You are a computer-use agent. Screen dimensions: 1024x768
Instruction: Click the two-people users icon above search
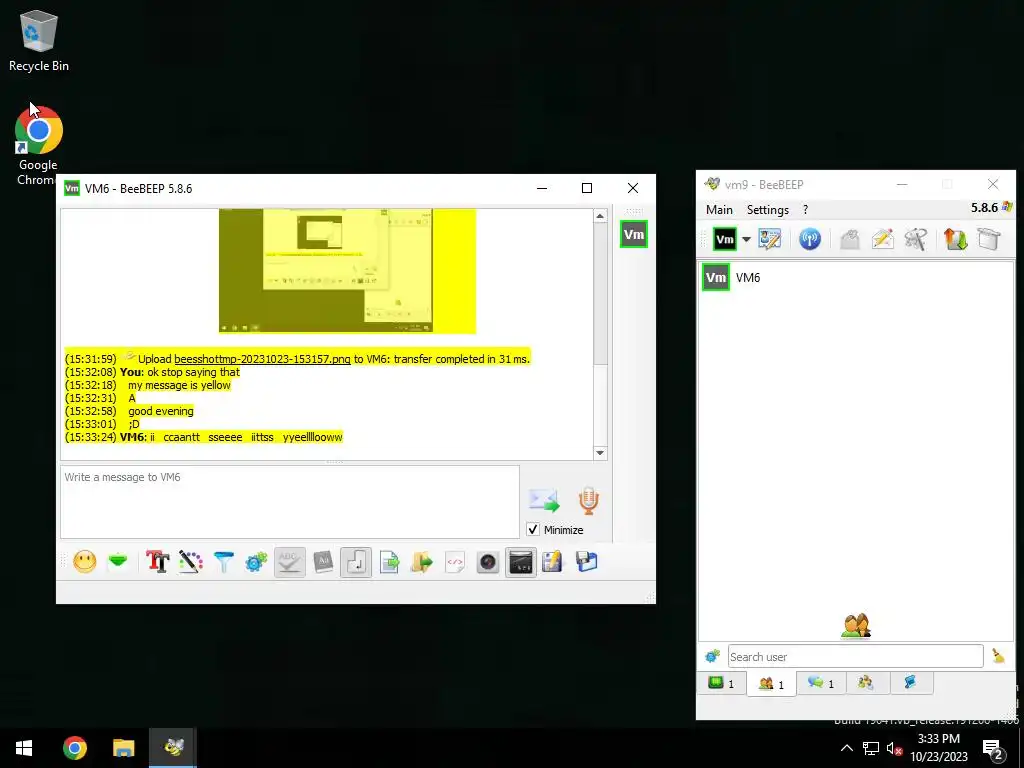click(x=856, y=625)
